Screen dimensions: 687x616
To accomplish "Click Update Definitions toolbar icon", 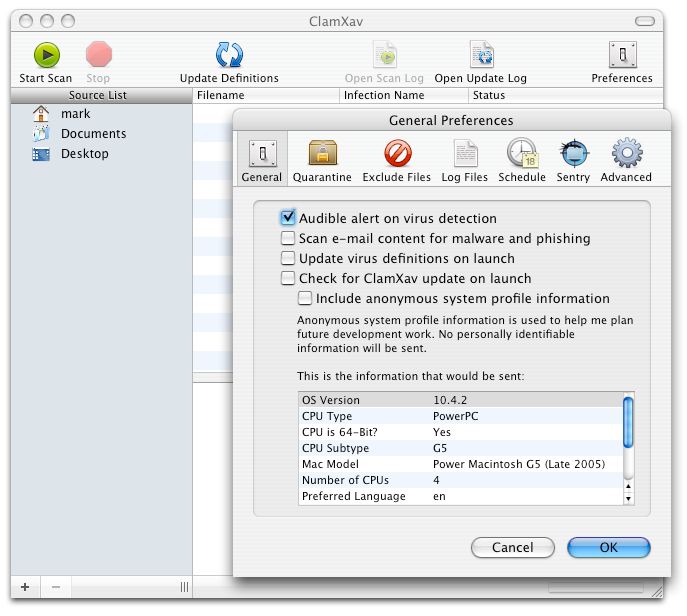I will [229, 55].
